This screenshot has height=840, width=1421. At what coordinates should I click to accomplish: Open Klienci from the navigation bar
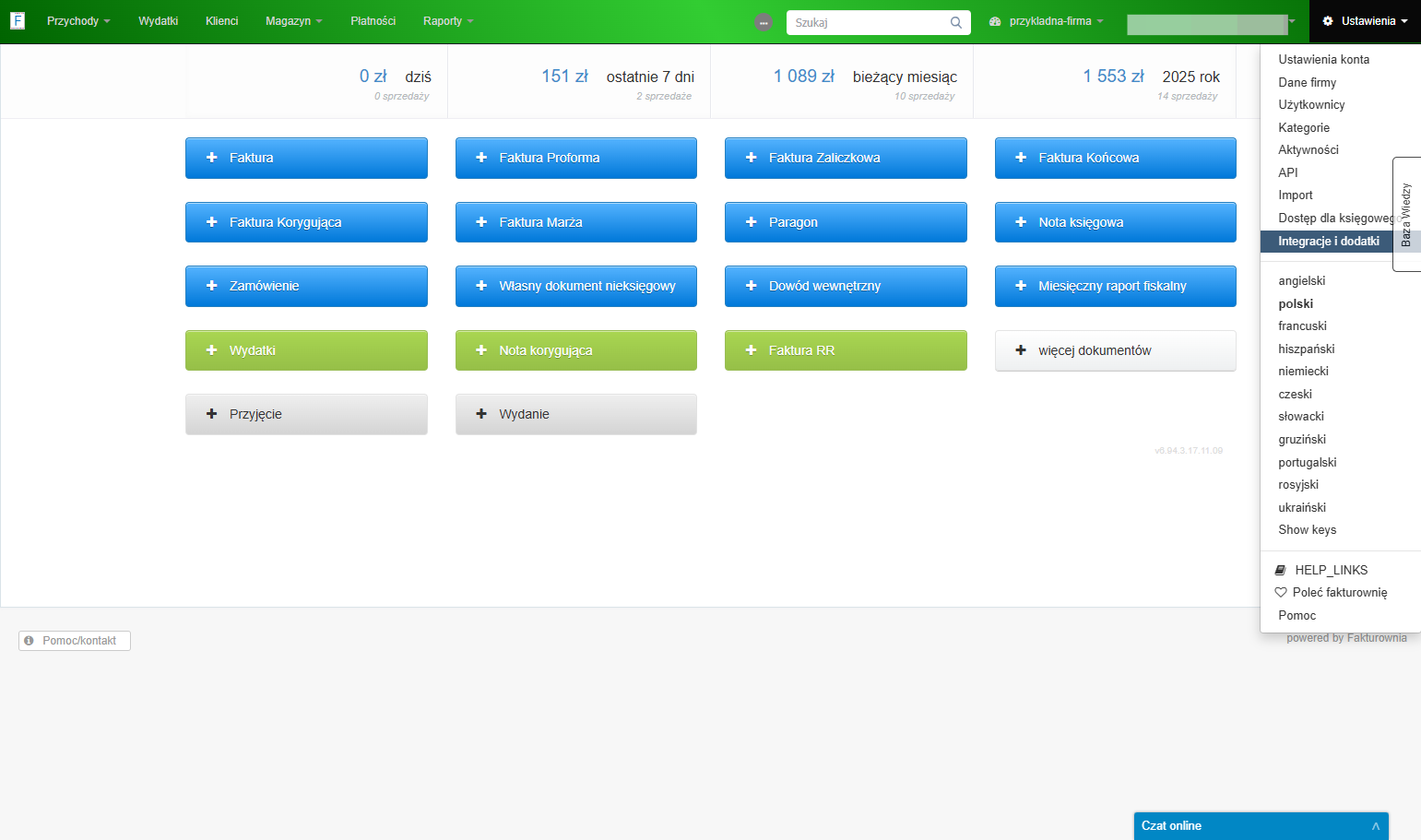(x=221, y=21)
